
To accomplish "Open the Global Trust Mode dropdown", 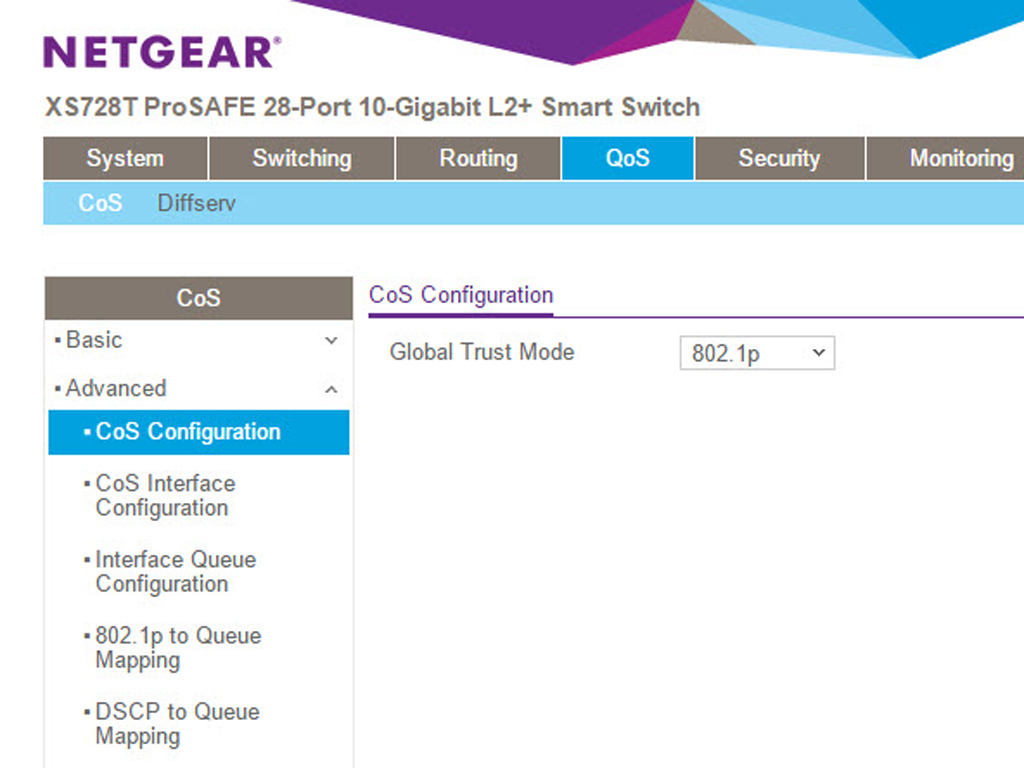I will click(757, 353).
